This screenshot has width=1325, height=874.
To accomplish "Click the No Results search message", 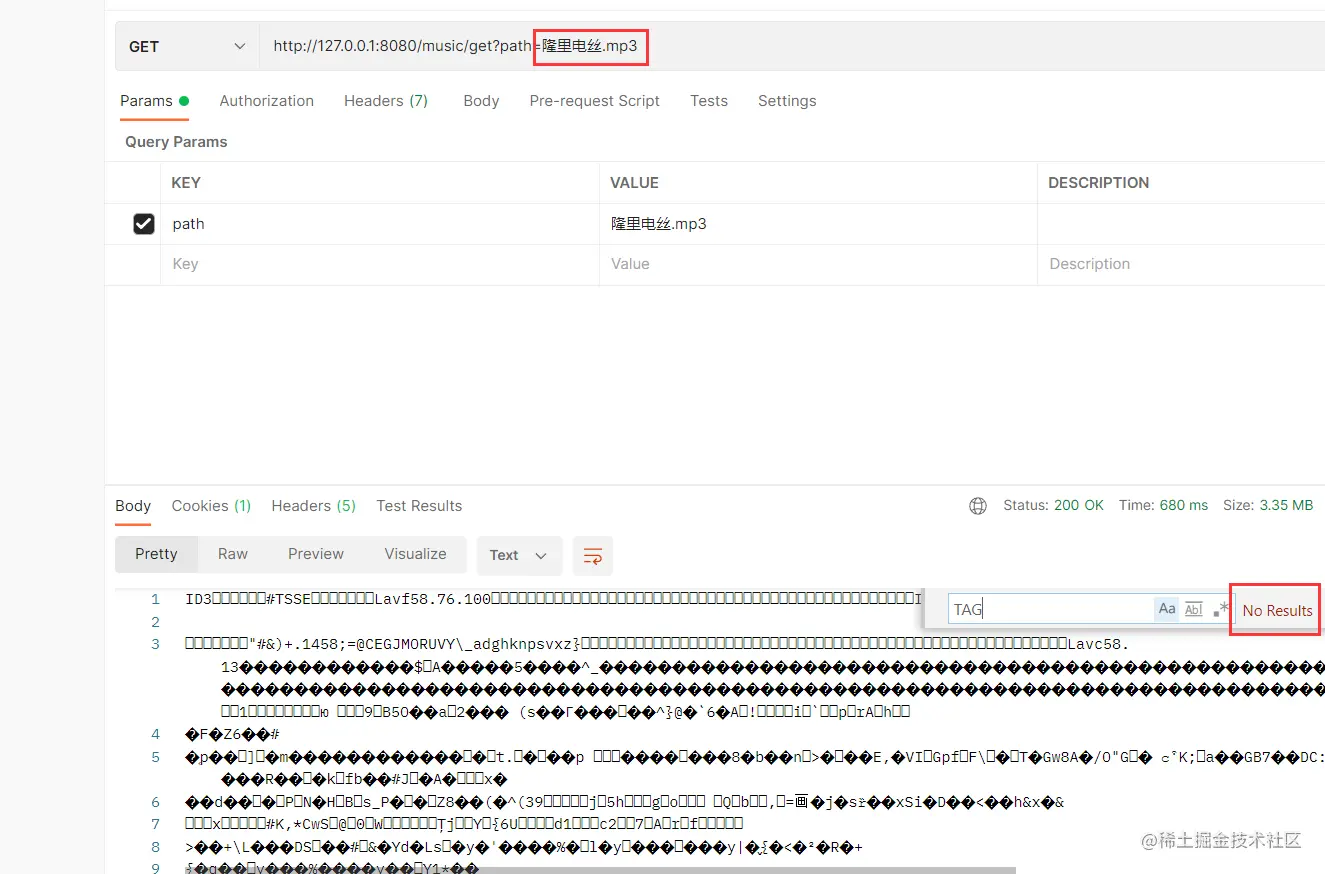I will [x=1277, y=610].
